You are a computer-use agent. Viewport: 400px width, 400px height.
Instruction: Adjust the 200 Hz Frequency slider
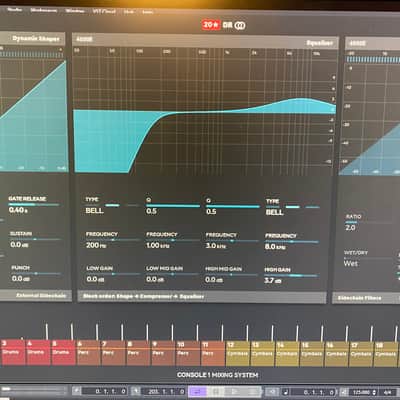tap(113, 240)
